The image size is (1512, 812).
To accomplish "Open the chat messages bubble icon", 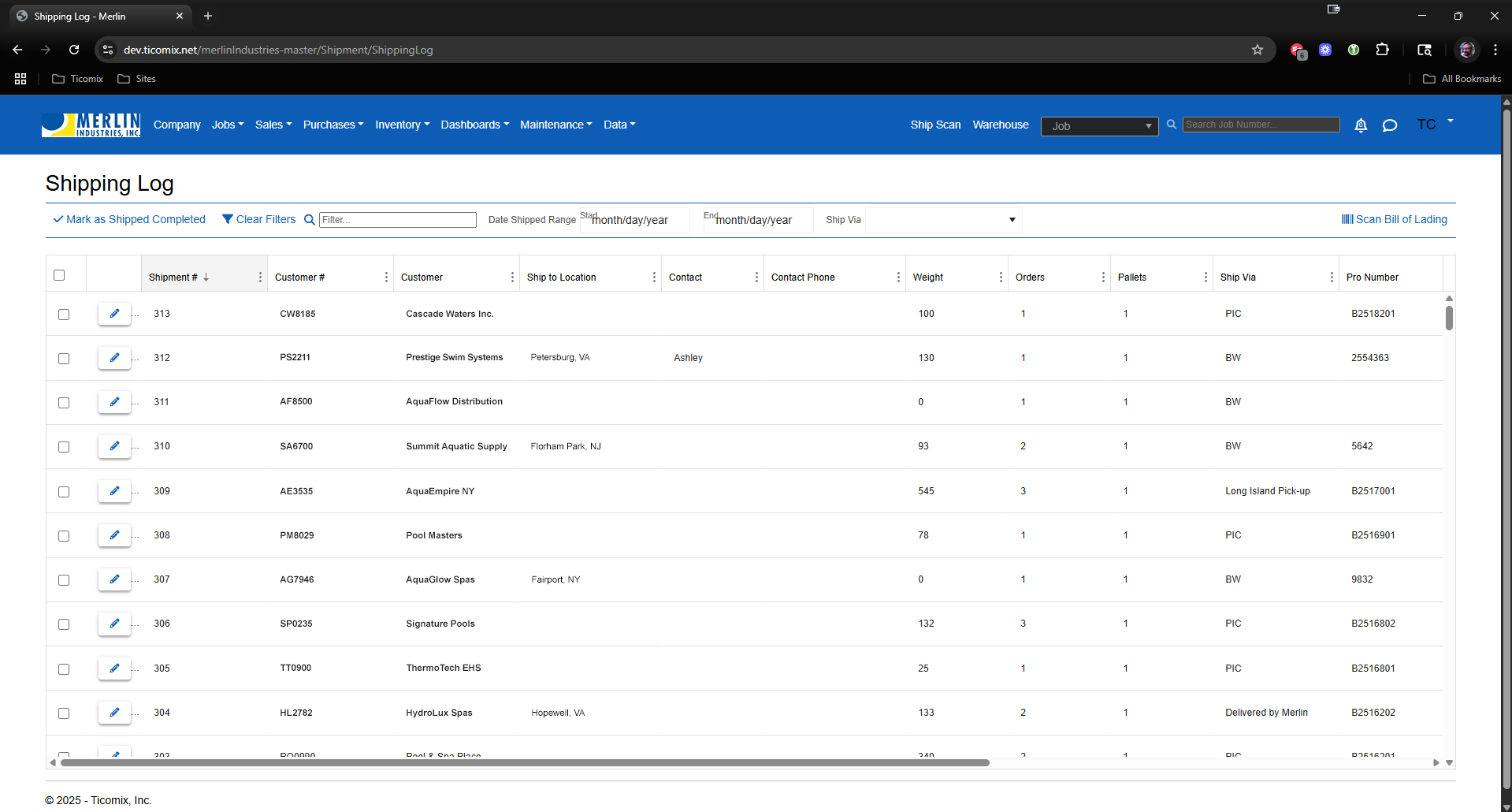I will tap(1389, 125).
